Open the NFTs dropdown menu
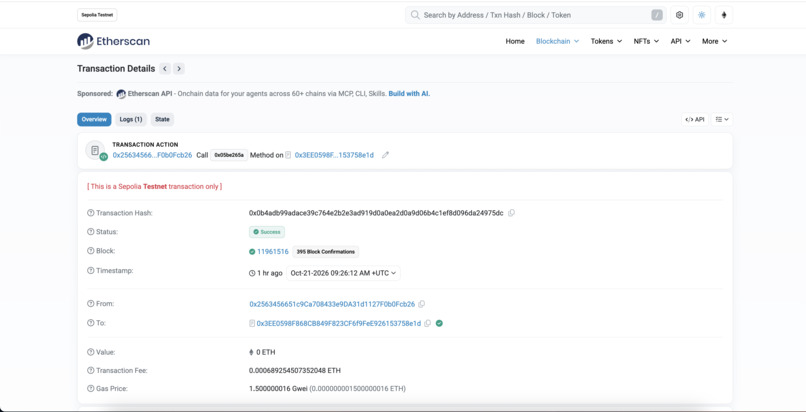This screenshot has height=412, width=806. tap(646, 41)
